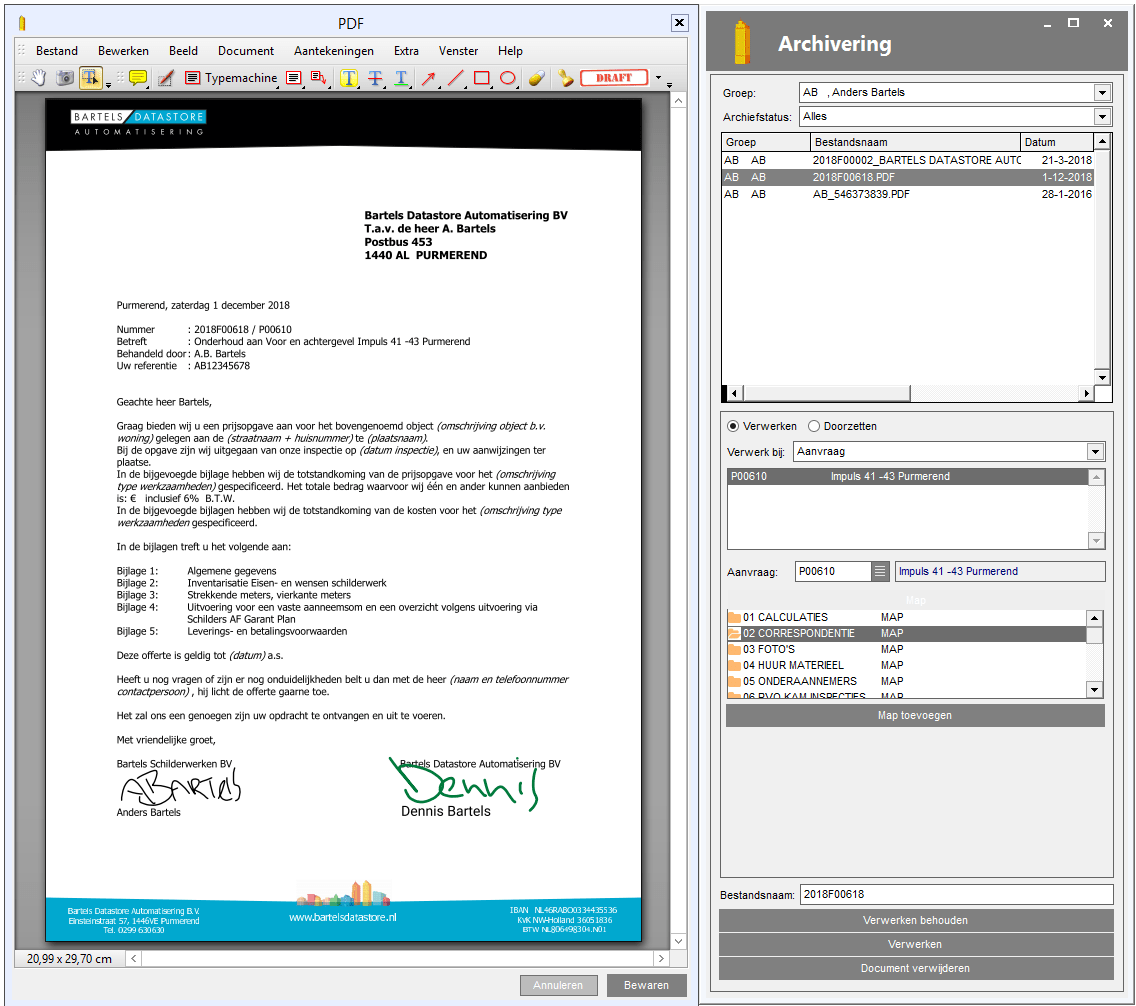This screenshot has height=1006, width=1136.
Task: Expand the Verwerk bij dropdown
Action: pos(1095,452)
